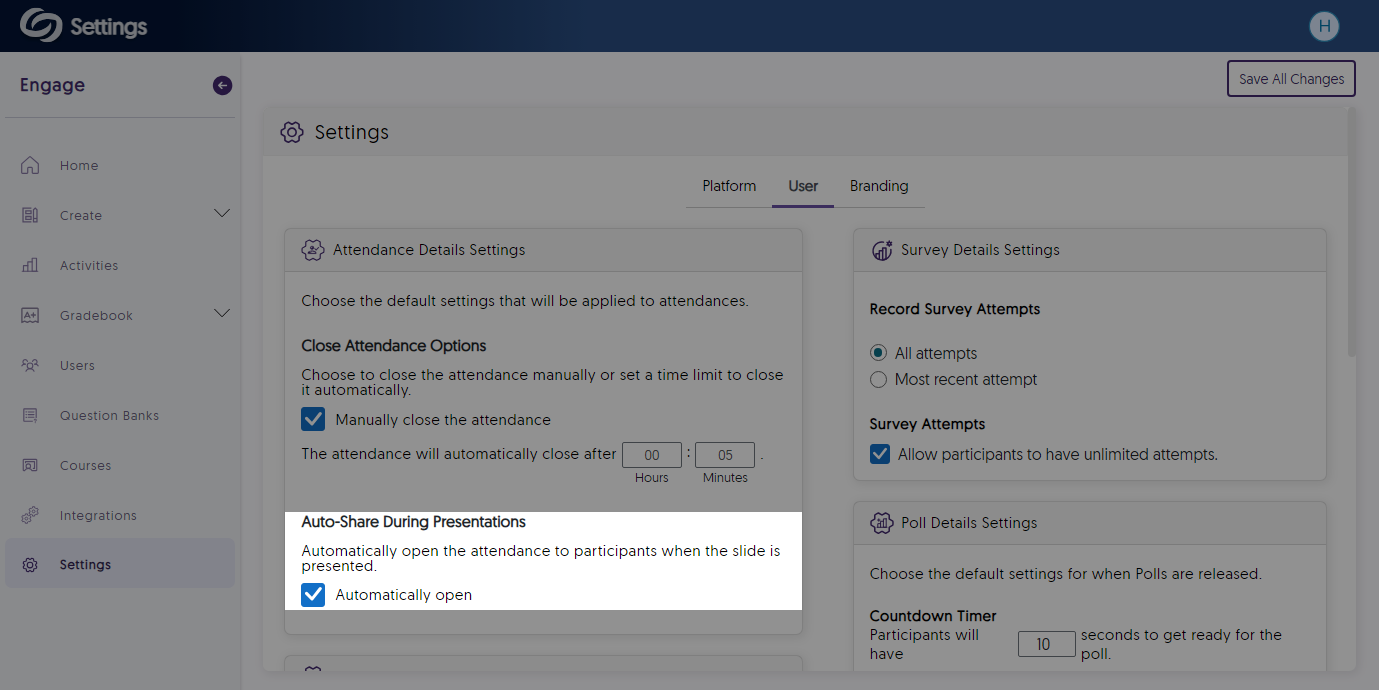Click the Users icon in sidebar
The height and width of the screenshot is (690, 1379).
point(30,366)
